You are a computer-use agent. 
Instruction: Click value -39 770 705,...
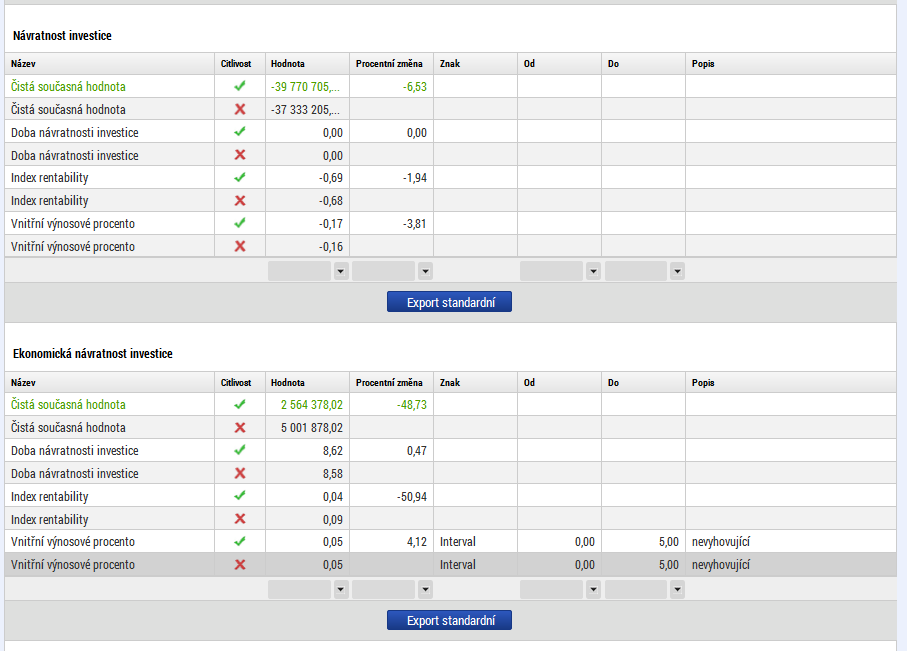pyautogui.click(x=305, y=87)
